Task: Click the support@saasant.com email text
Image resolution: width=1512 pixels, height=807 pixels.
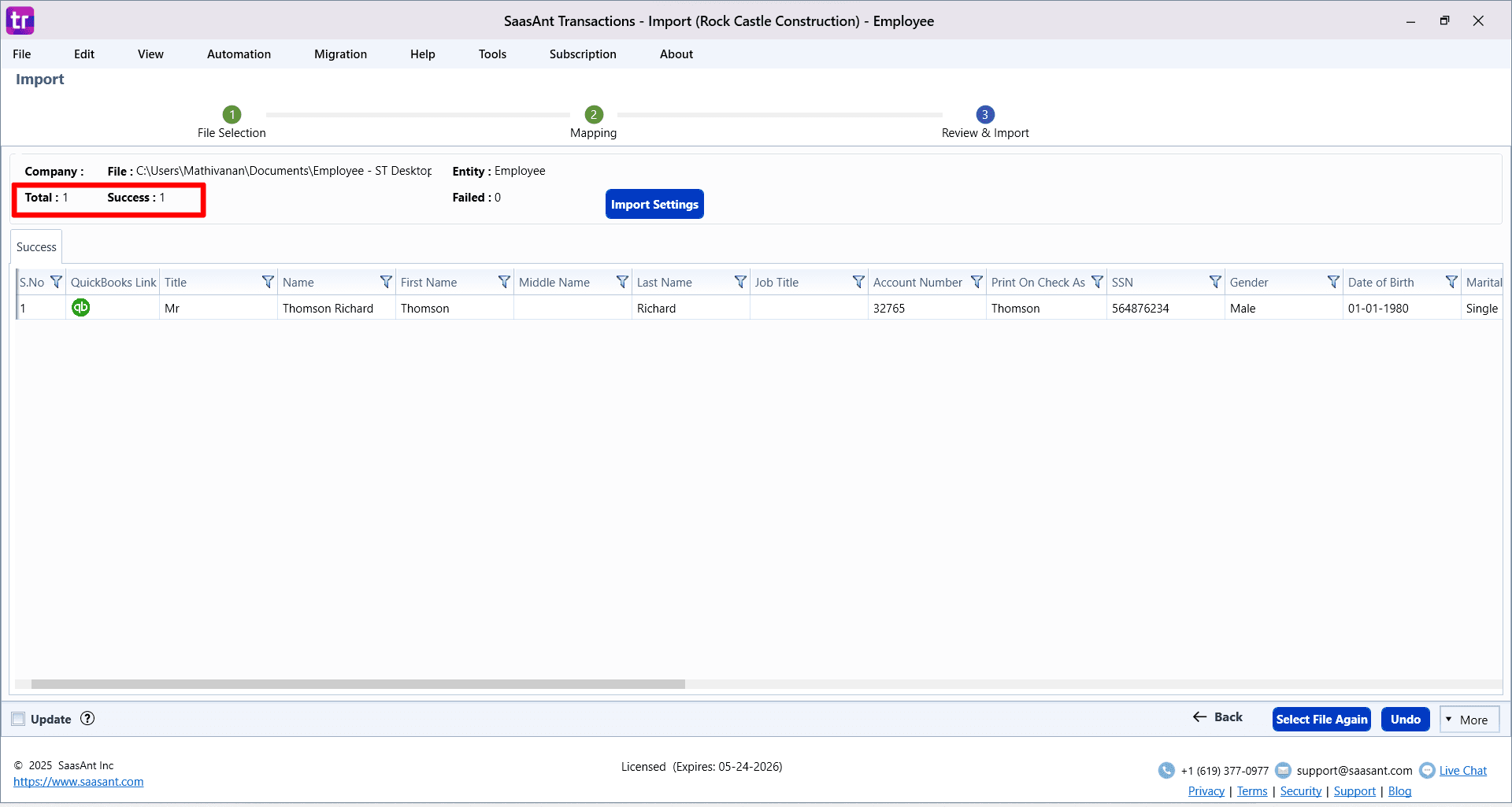Action: (1354, 771)
